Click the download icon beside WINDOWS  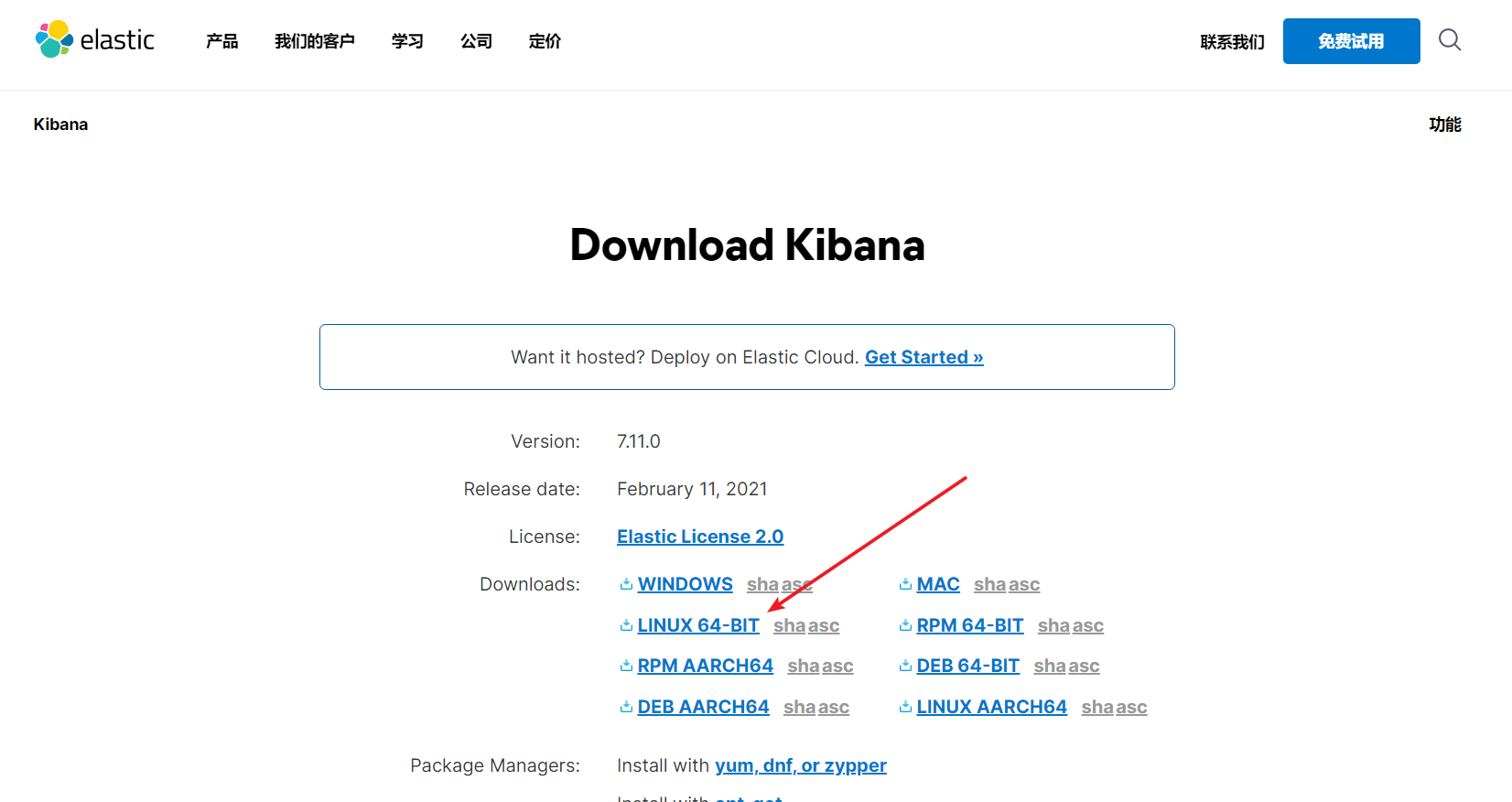point(626,584)
